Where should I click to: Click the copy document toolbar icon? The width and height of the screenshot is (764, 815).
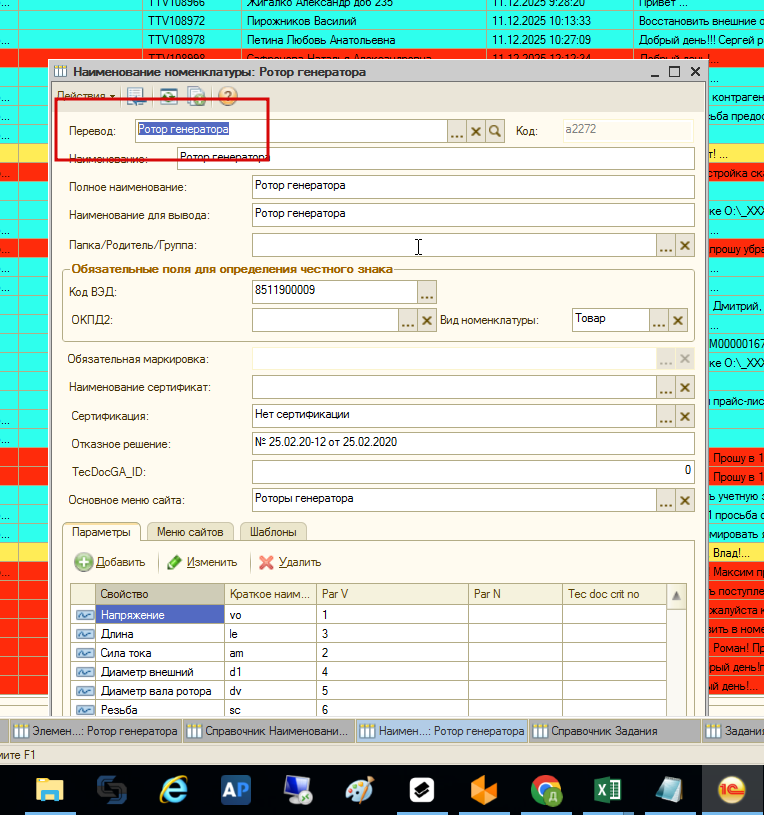[196, 96]
